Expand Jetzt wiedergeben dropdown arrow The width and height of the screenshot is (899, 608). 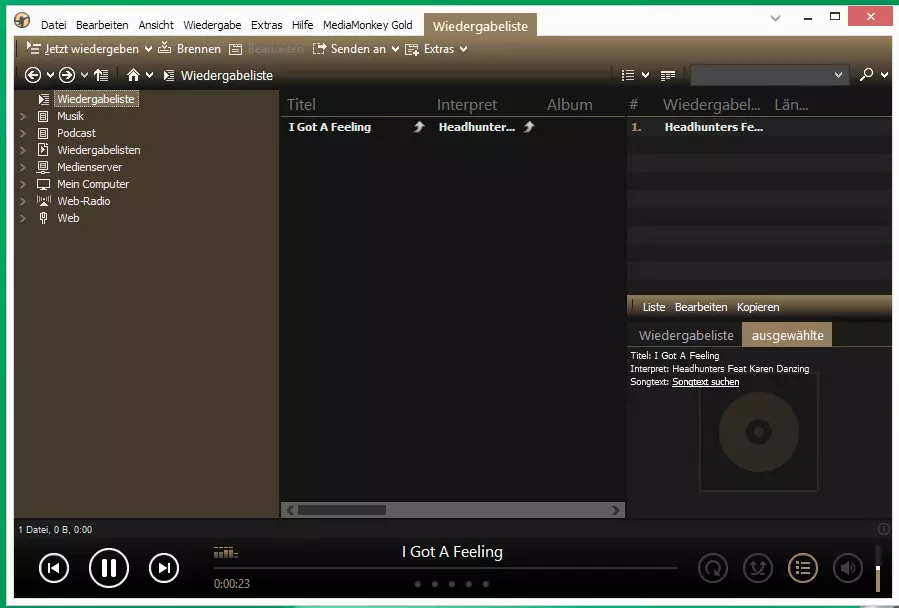[148, 49]
